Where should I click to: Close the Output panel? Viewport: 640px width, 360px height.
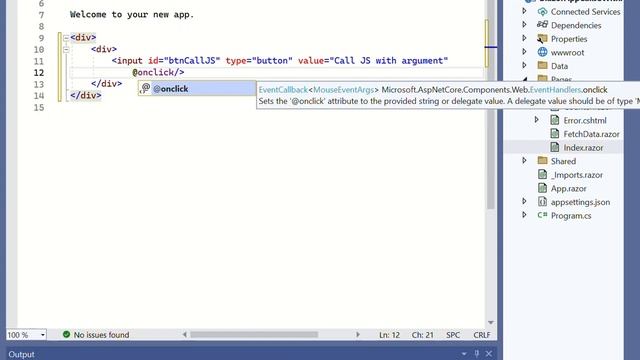pyautogui.click(x=489, y=354)
